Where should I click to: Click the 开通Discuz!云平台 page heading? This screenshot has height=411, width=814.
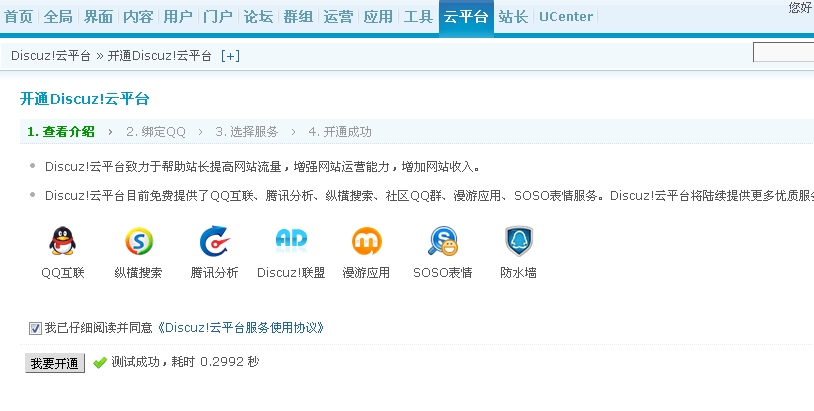pos(85,99)
